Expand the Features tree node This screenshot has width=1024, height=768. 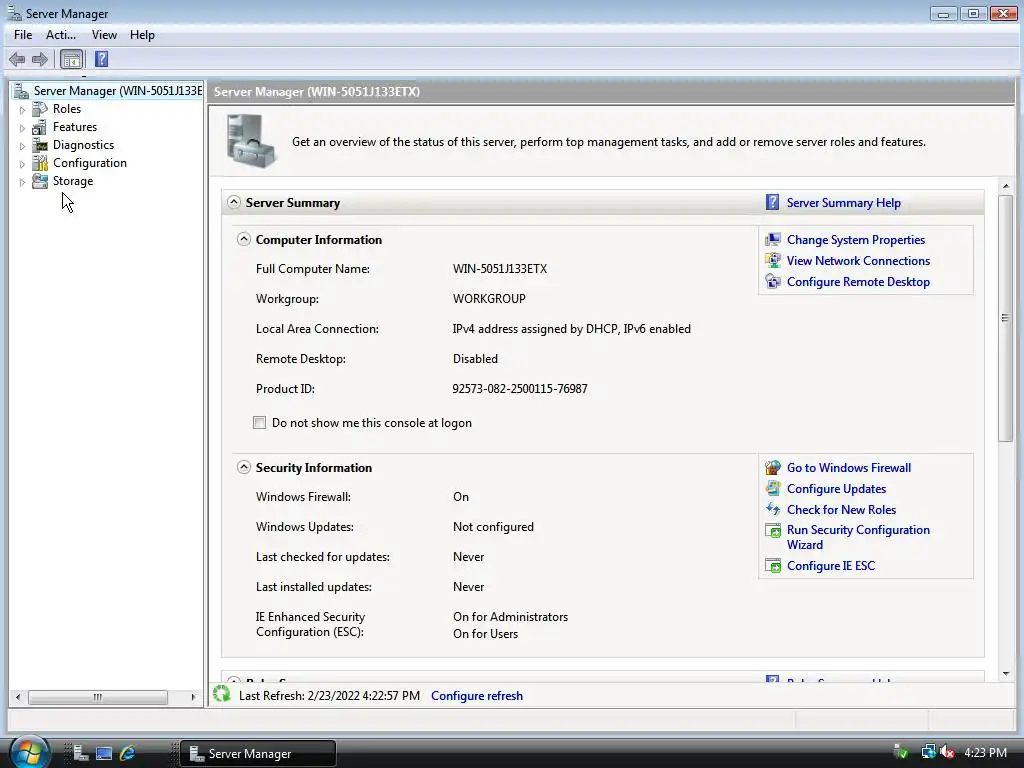pos(22,128)
